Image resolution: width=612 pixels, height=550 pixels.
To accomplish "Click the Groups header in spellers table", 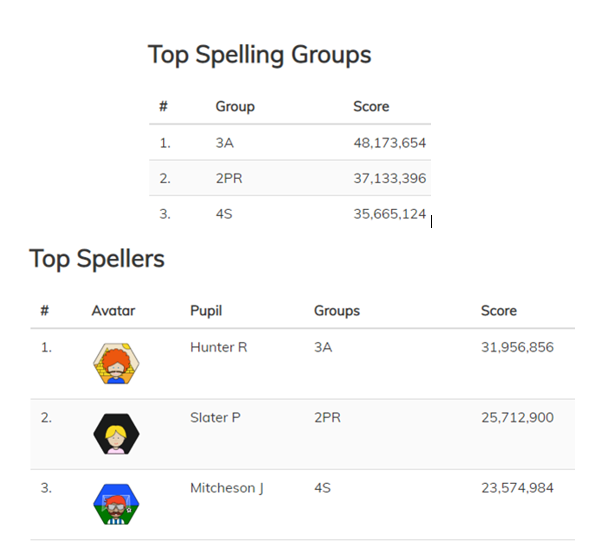I will [x=337, y=311].
